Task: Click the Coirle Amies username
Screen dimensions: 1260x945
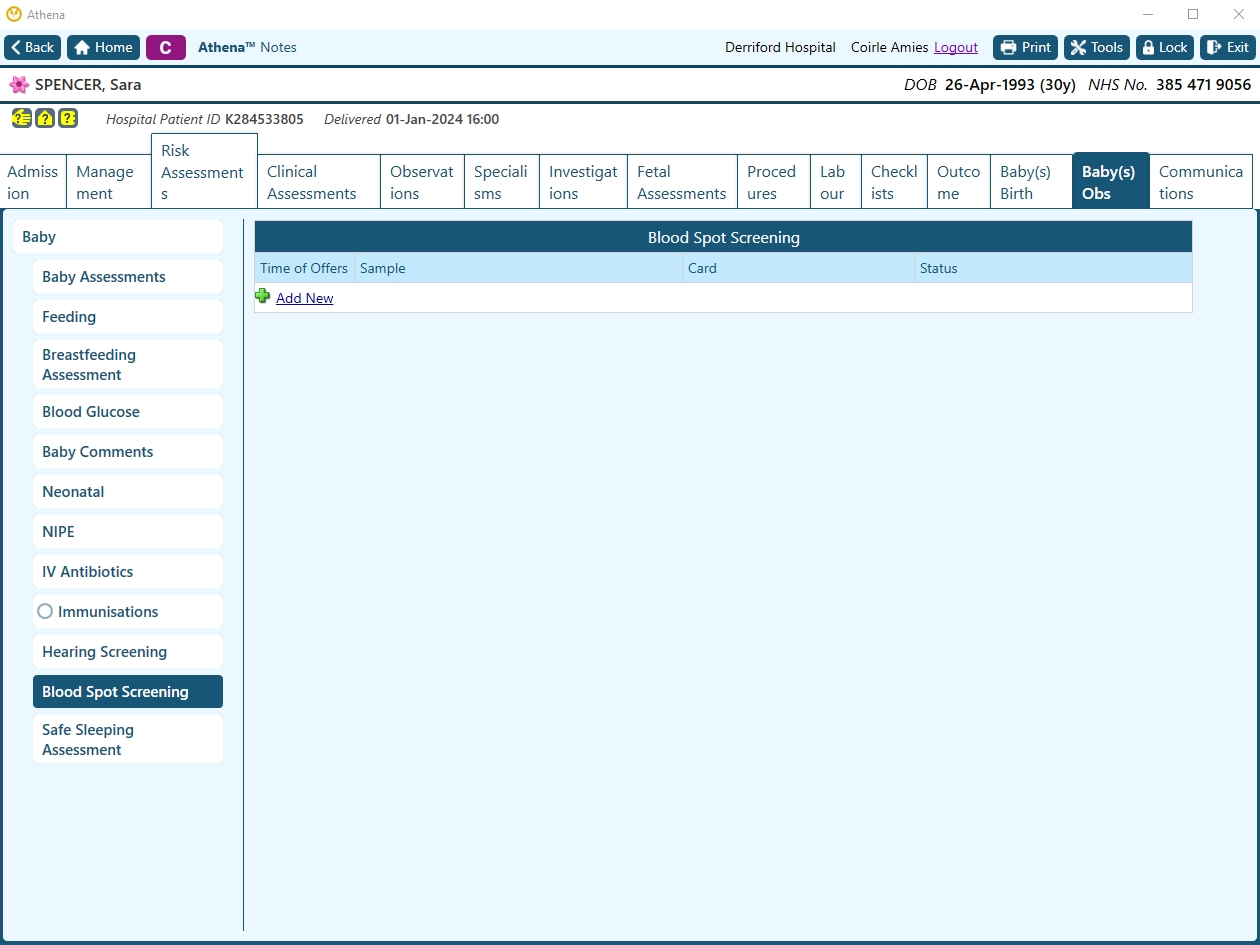Action: (889, 47)
